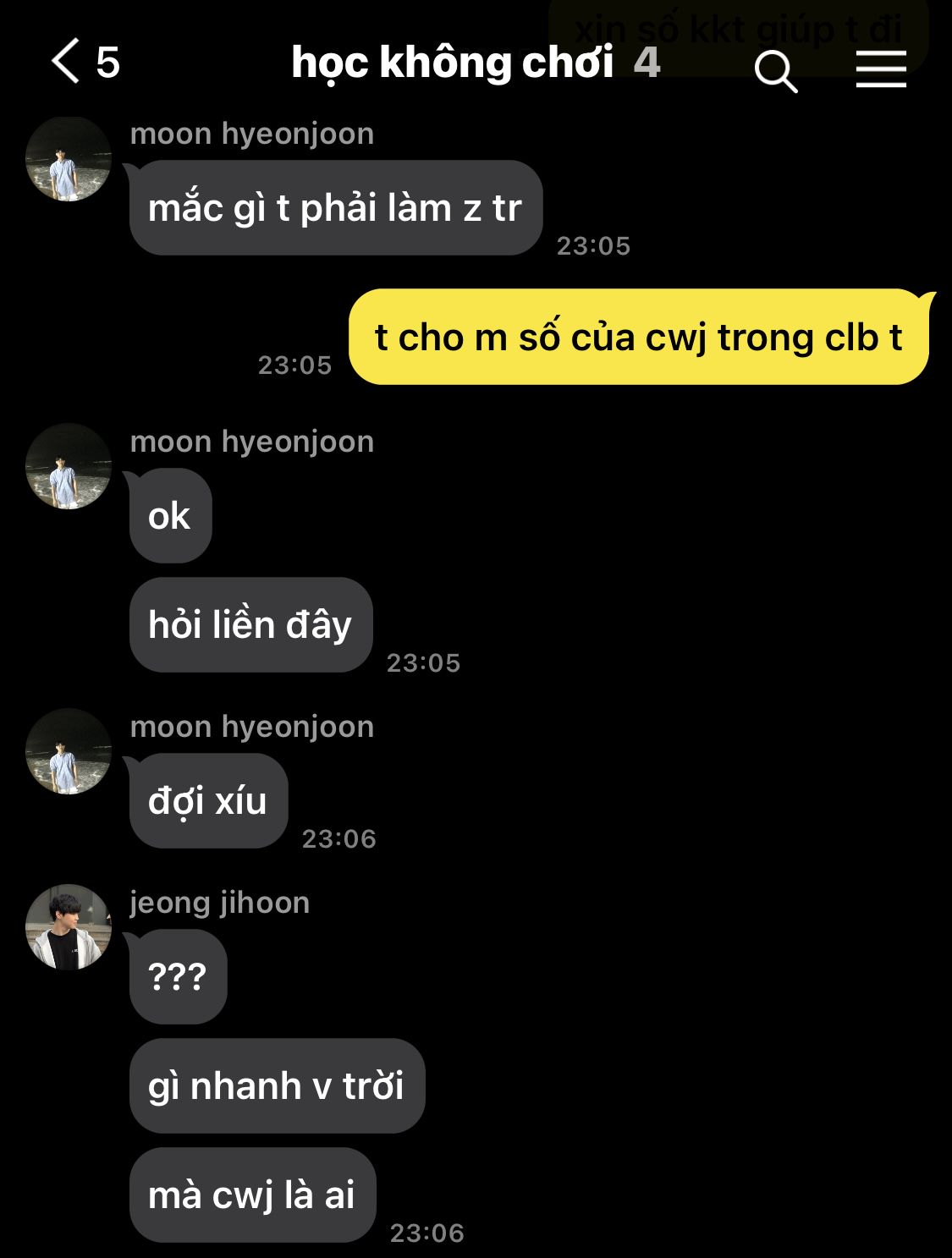This screenshot has height=1258, width=952.
Task: Tap the chat title học không chơi
Action: tap(452, 63)
